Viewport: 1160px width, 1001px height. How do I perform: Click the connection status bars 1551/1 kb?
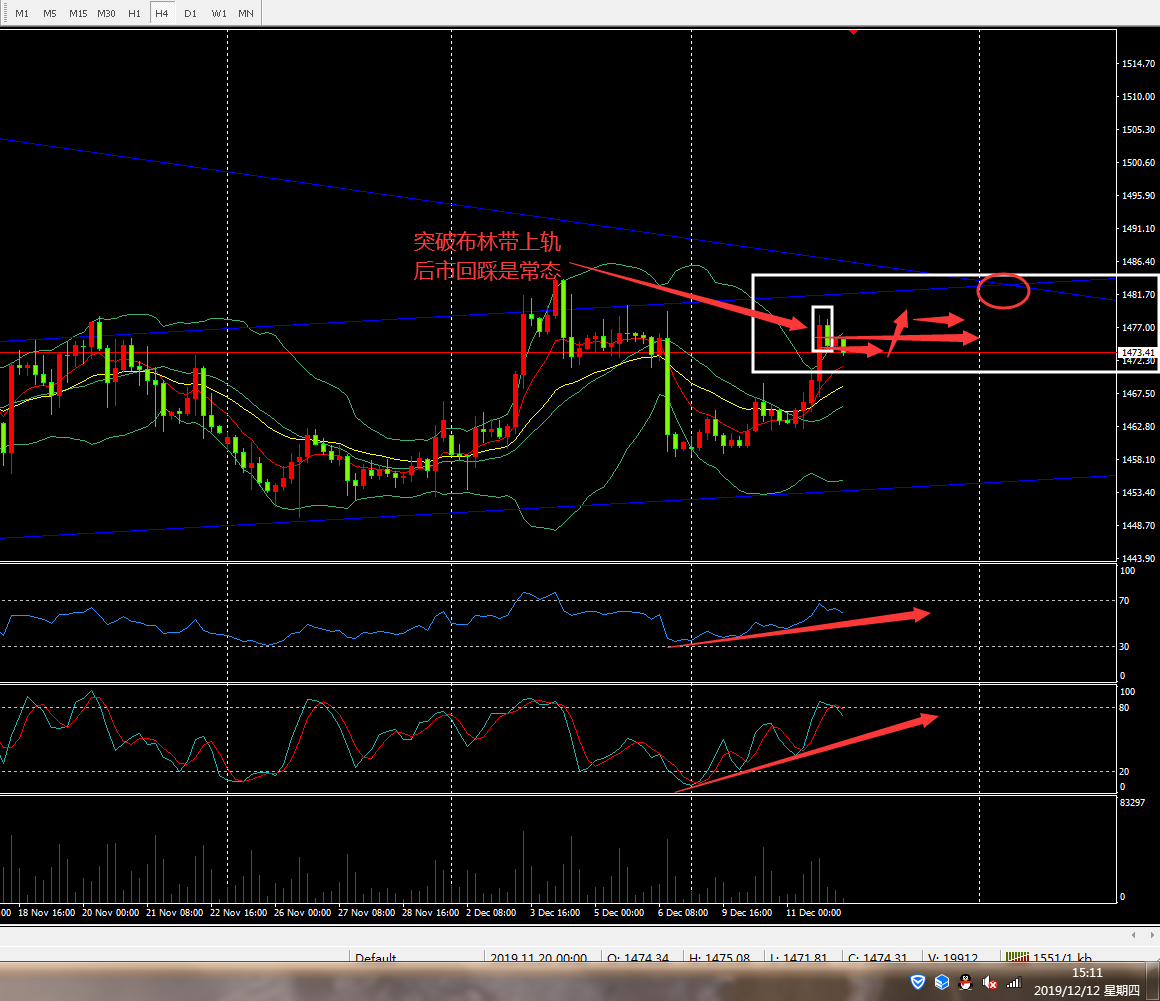(1048, 957)
